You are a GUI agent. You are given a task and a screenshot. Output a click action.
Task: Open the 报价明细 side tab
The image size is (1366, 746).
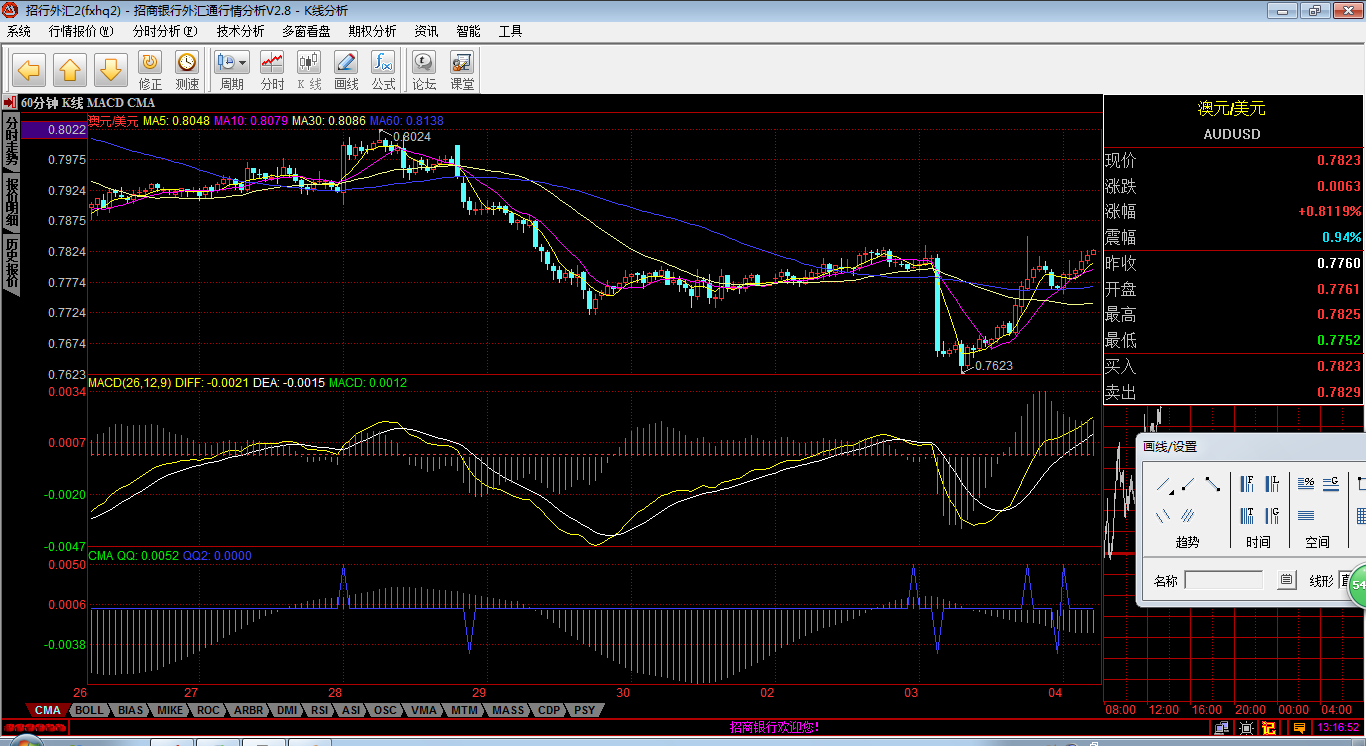point(11,202)
